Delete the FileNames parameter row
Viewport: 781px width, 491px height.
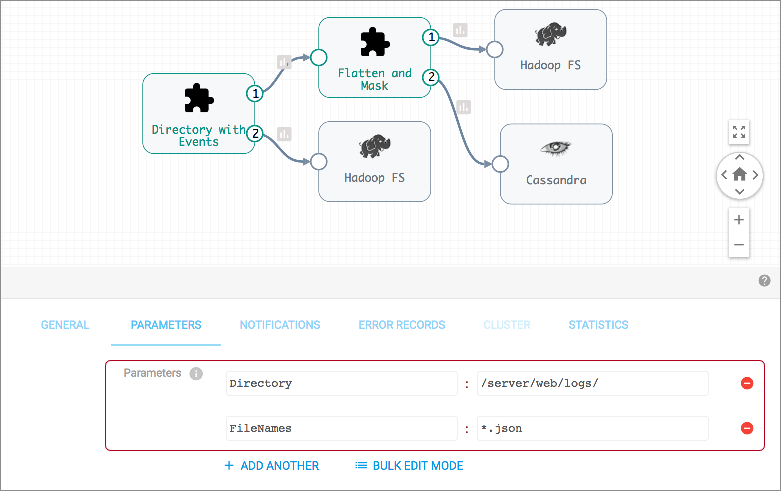(x=746, y=428)
